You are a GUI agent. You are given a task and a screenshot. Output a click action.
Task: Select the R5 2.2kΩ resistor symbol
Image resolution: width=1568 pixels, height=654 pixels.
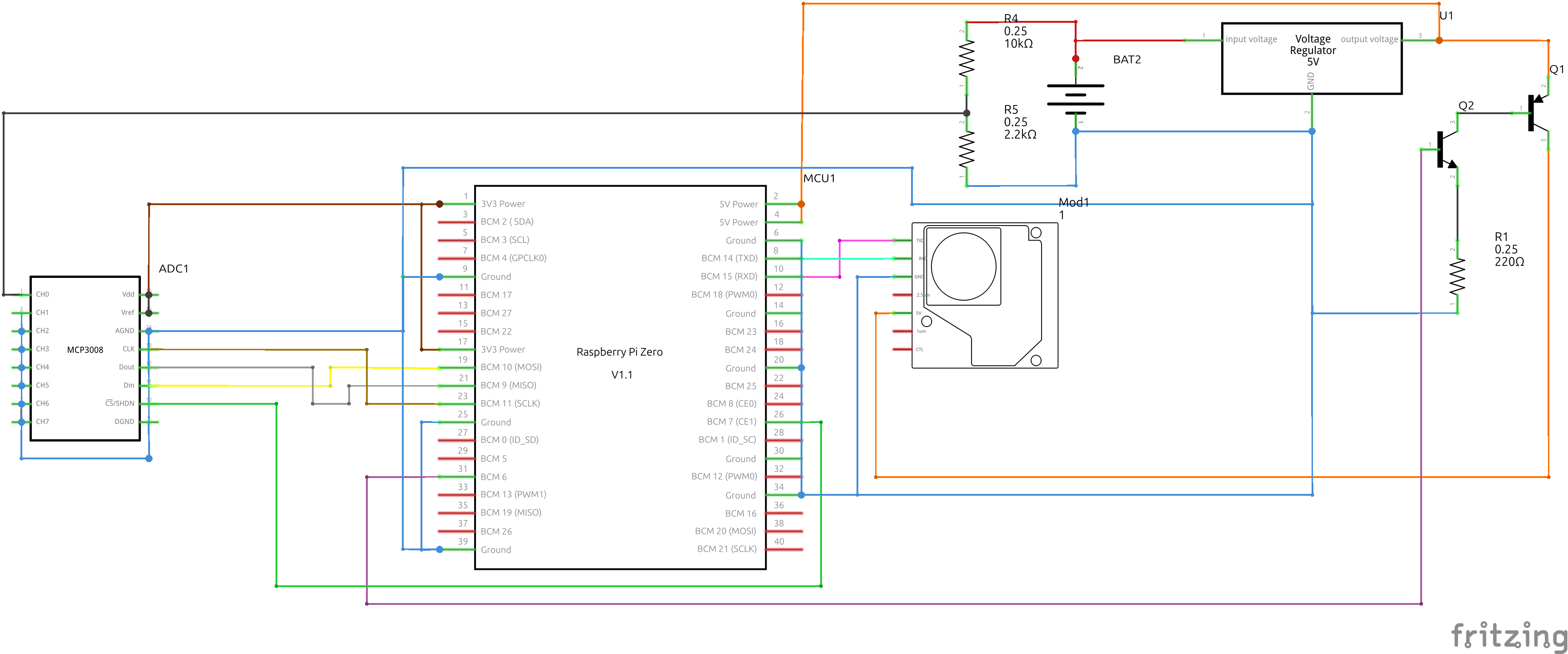(x=967, y=150)
